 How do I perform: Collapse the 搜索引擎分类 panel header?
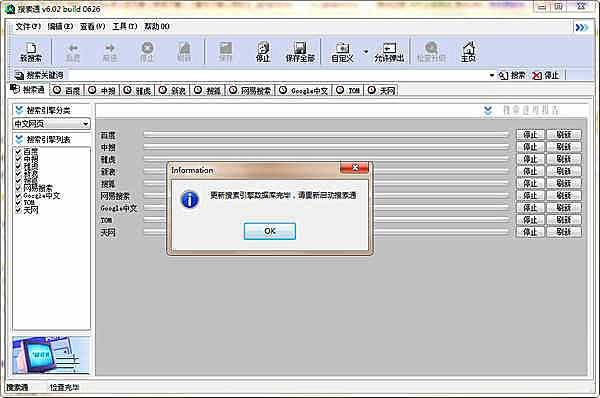(x=51, y=110)
